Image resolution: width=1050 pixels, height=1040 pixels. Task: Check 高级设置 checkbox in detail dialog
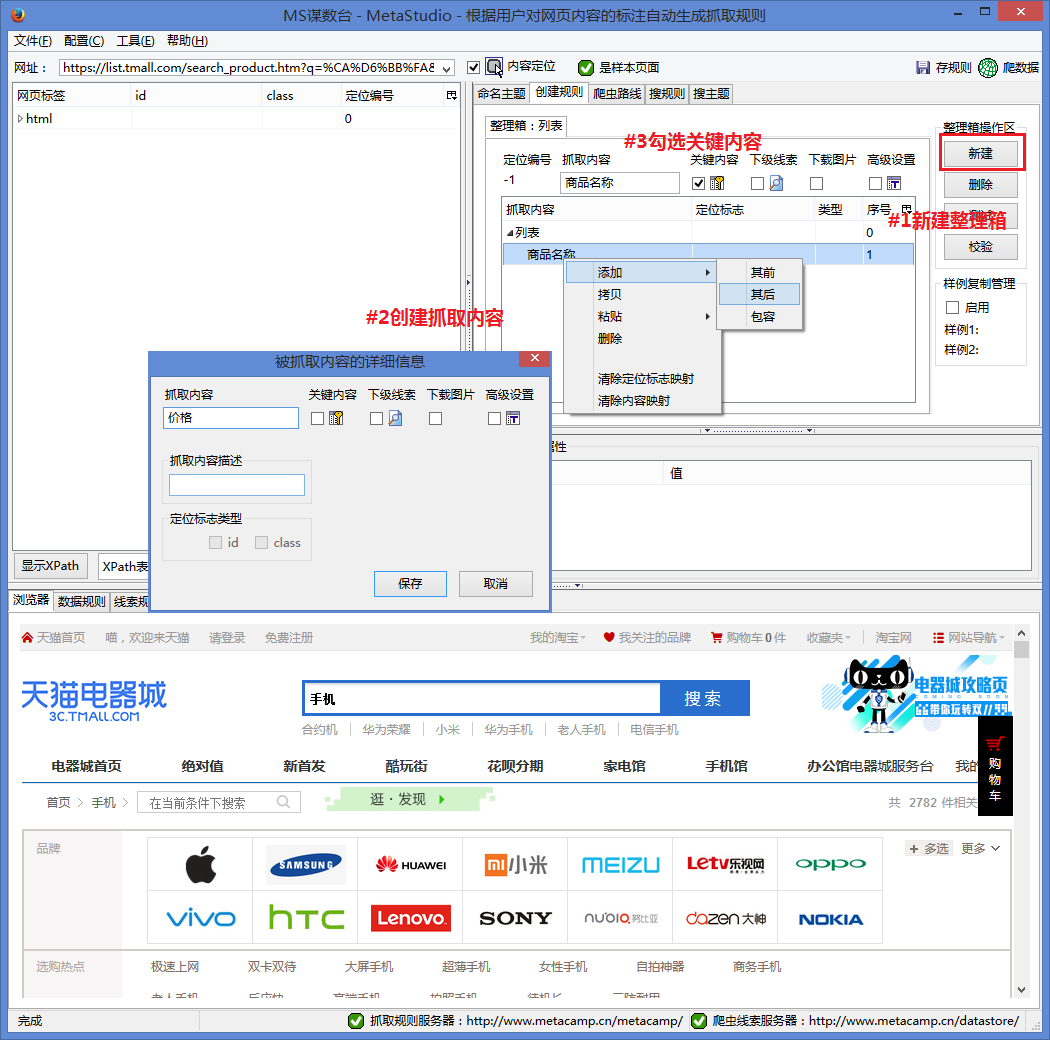coord(494,419)
